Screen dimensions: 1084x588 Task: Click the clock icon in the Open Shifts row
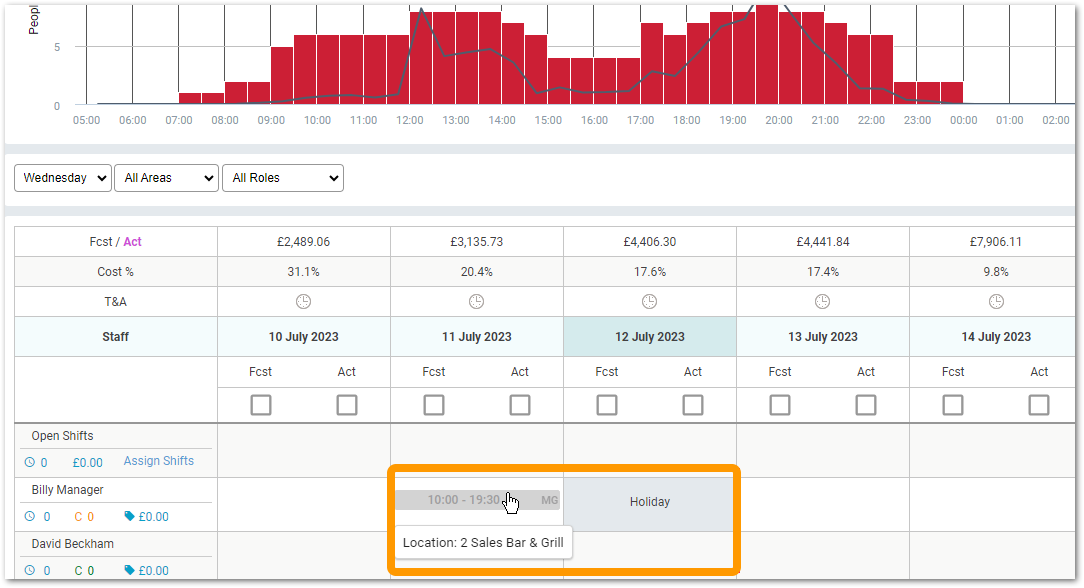(x=30, y=462)
